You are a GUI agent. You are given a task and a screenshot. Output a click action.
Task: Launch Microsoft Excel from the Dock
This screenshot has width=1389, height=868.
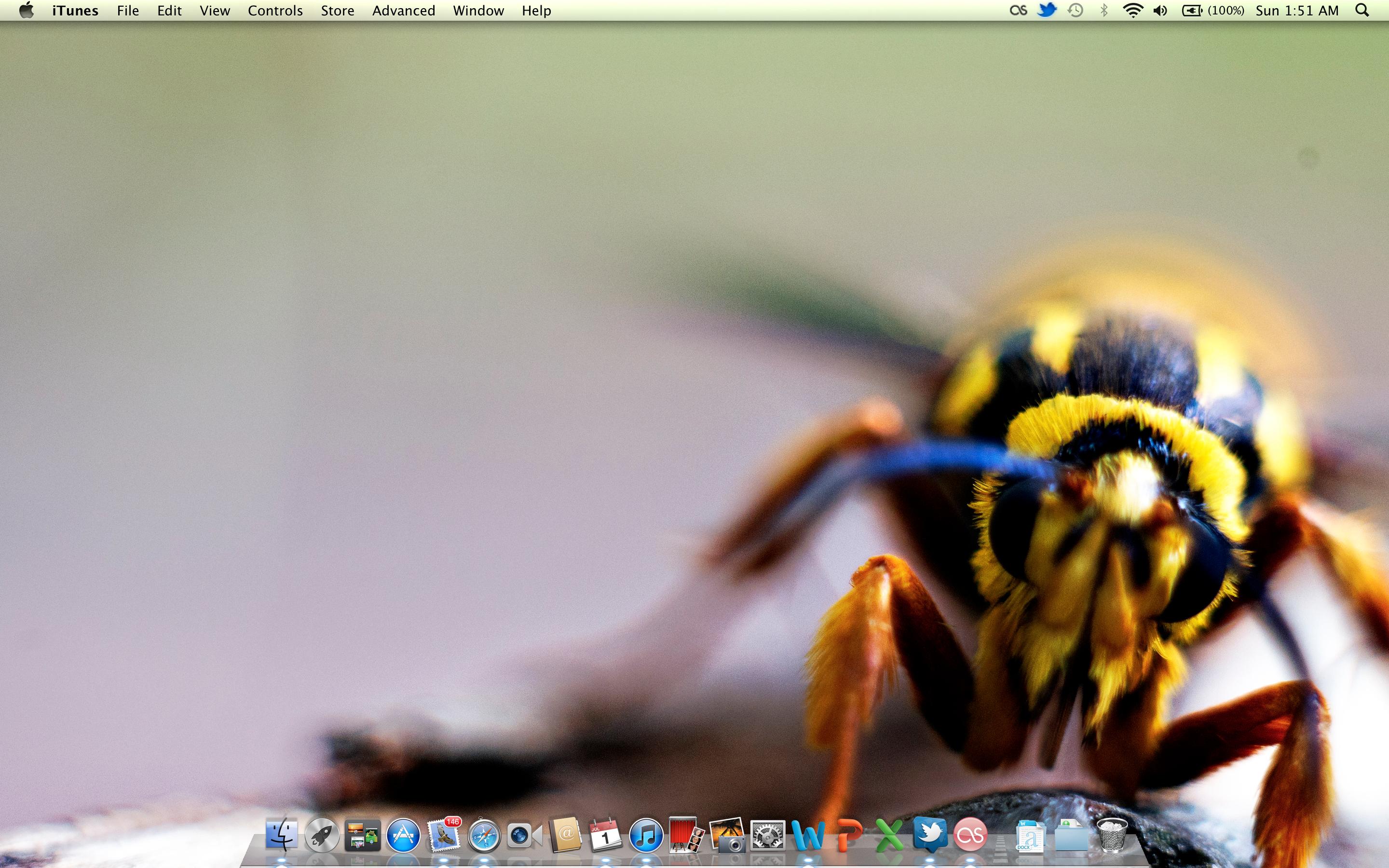pos(889,835)
